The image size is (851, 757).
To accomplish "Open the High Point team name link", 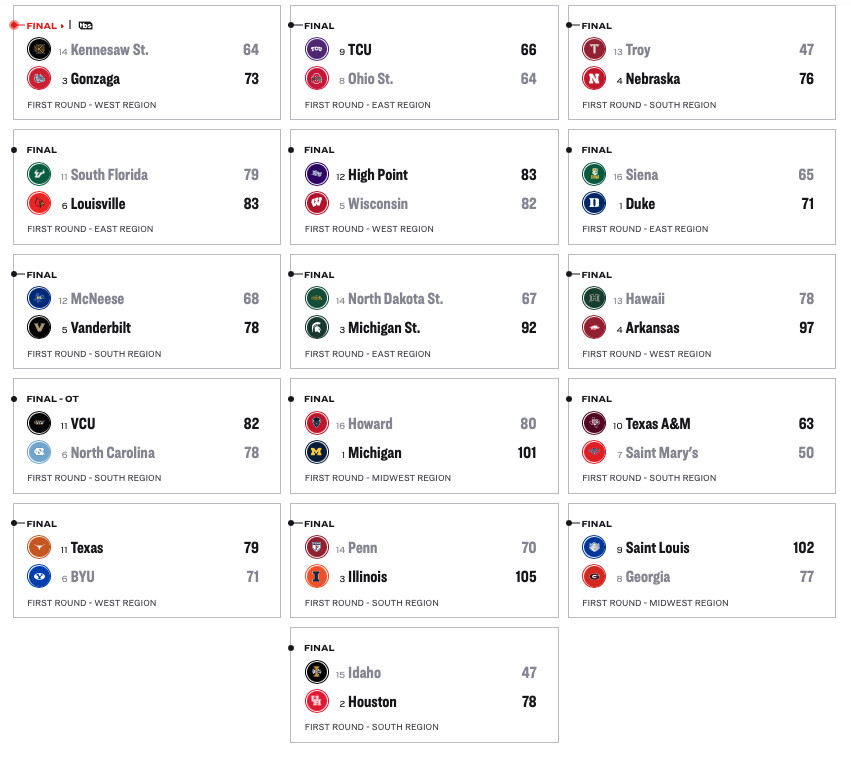I will pos(377,175).
